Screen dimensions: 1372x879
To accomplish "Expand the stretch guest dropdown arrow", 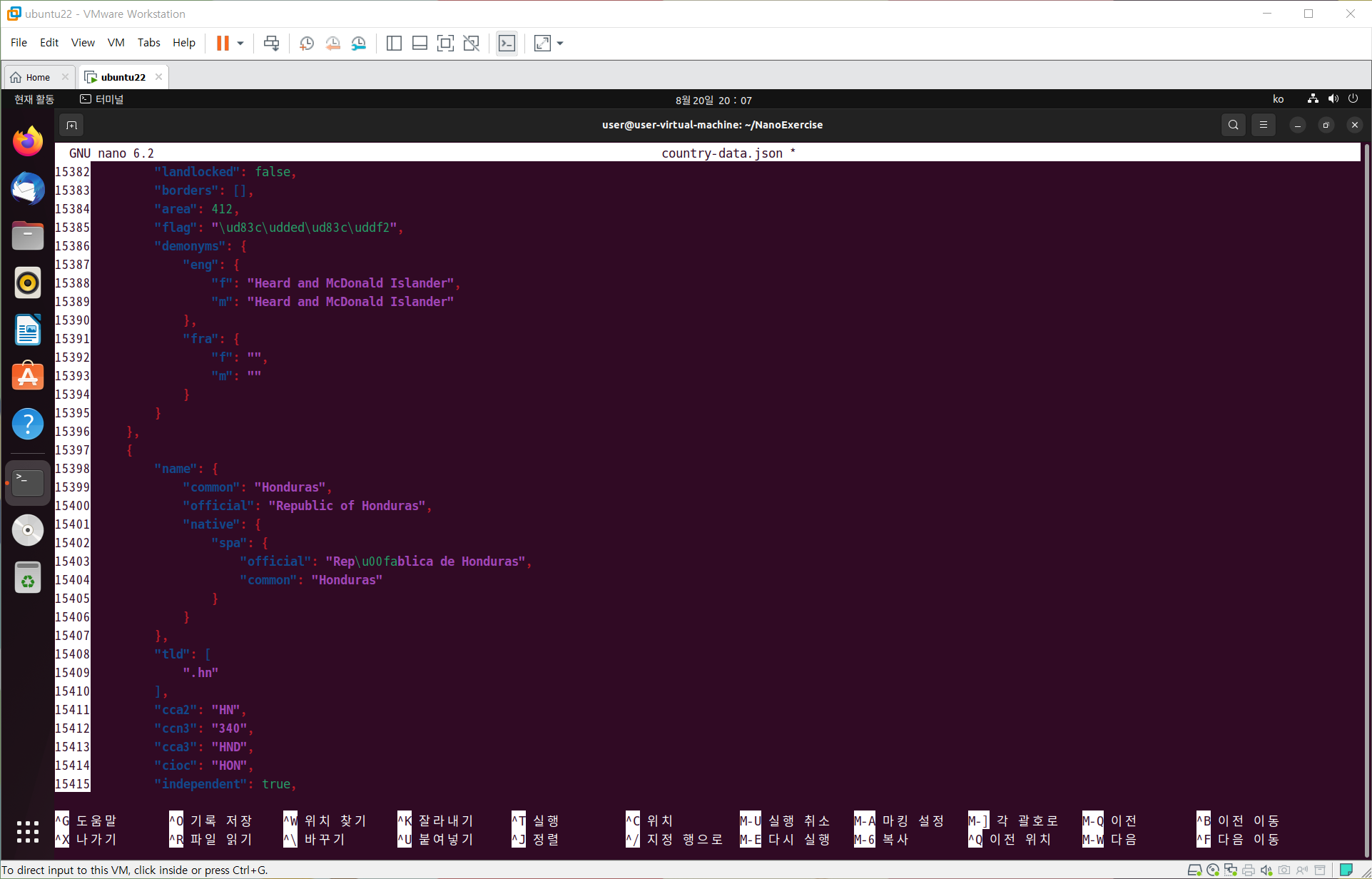I will tap(560, 44).
